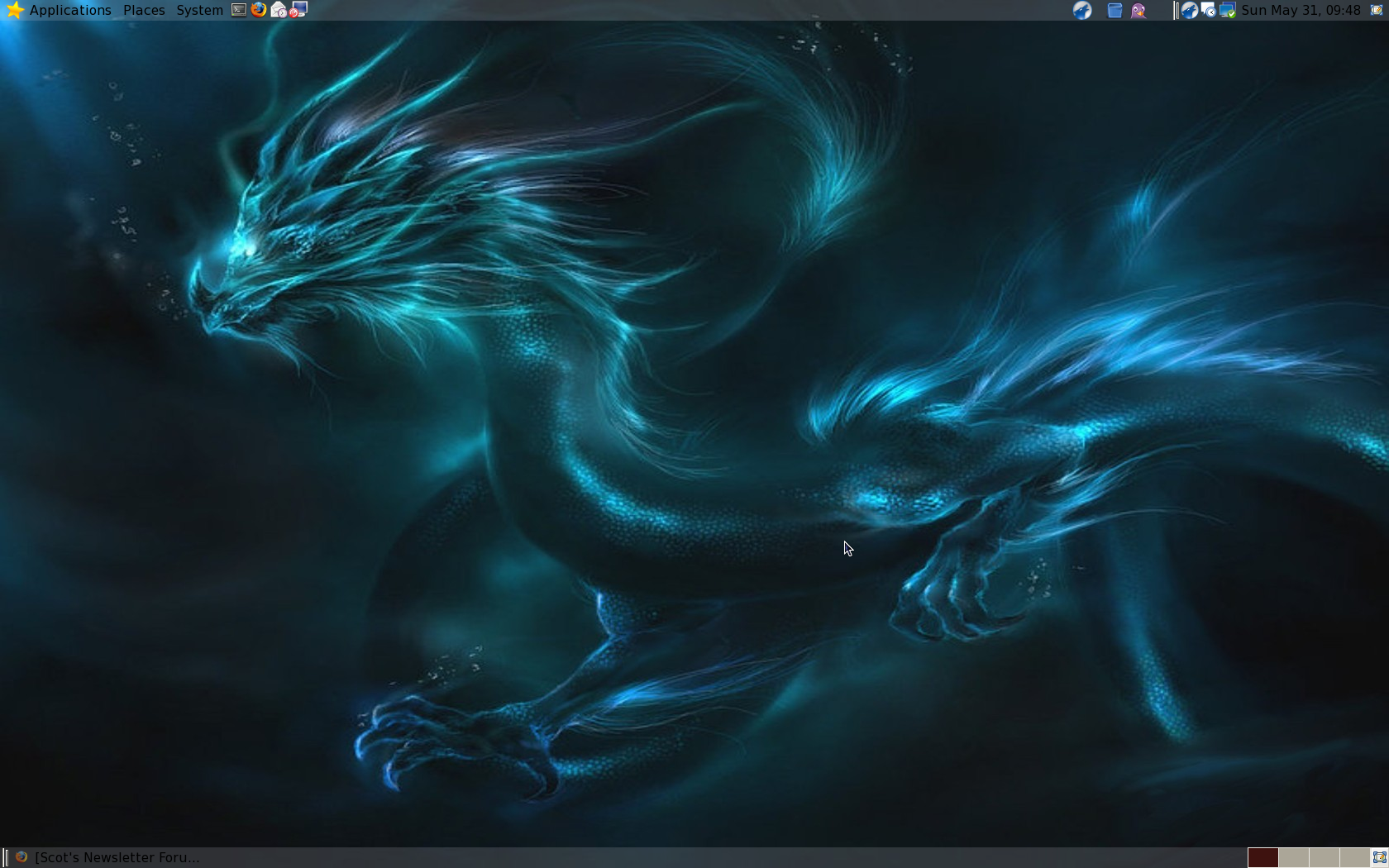Image resolution: width=1389 pixels, height=868 pixels.
Task: Launch the Firefox browser from the panel
Action: pos(259,10)
